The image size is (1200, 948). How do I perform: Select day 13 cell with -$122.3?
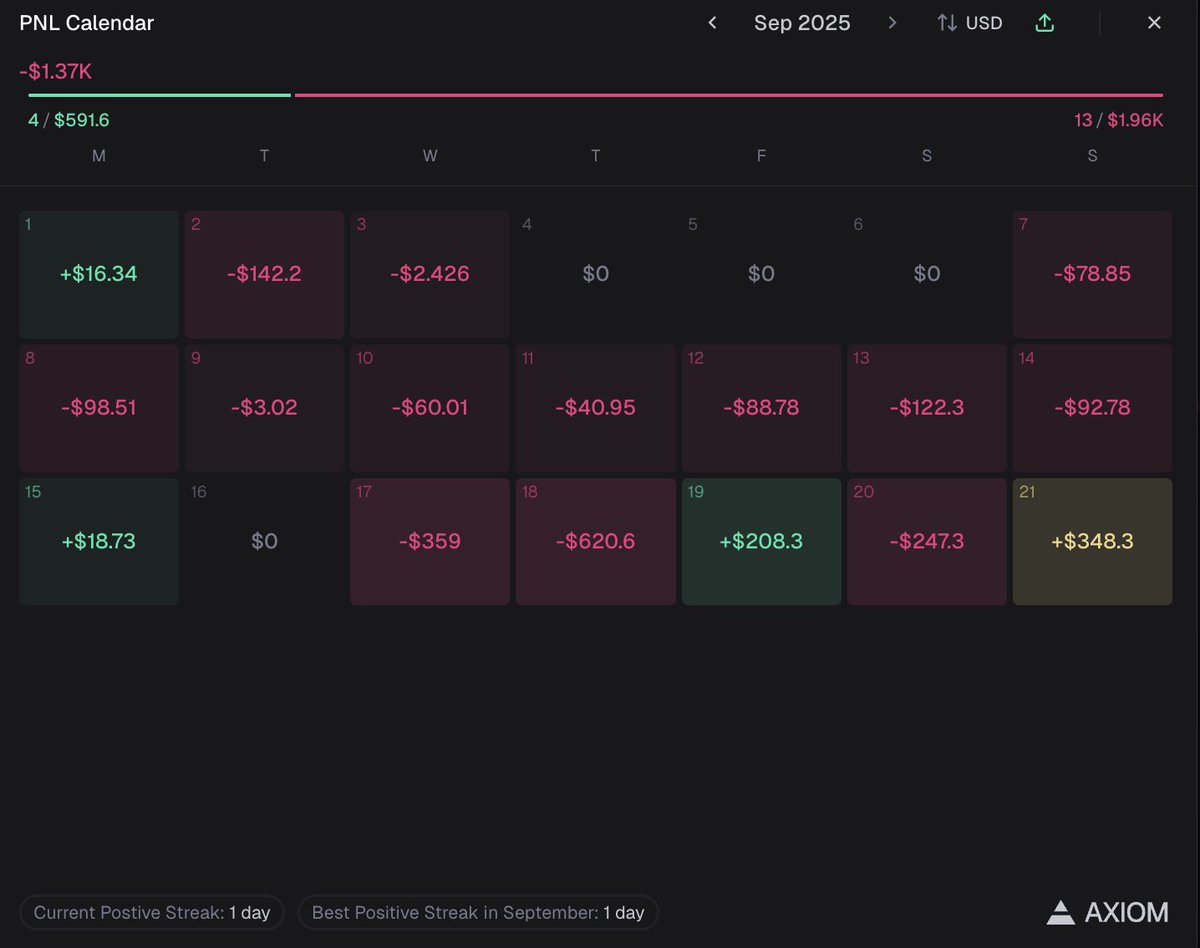[x=927, y=408]
